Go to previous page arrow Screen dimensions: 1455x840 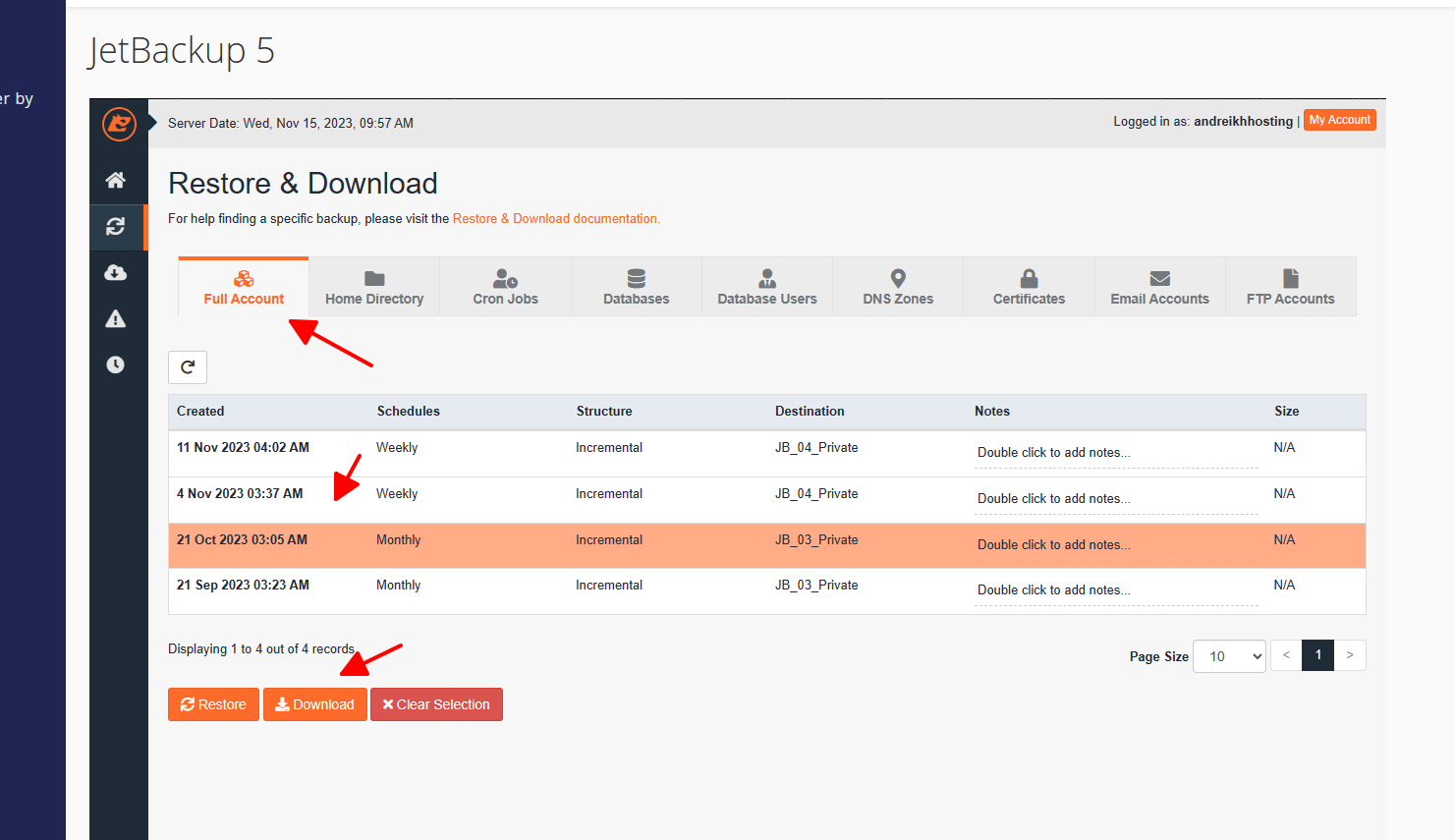coord(1286,655)
